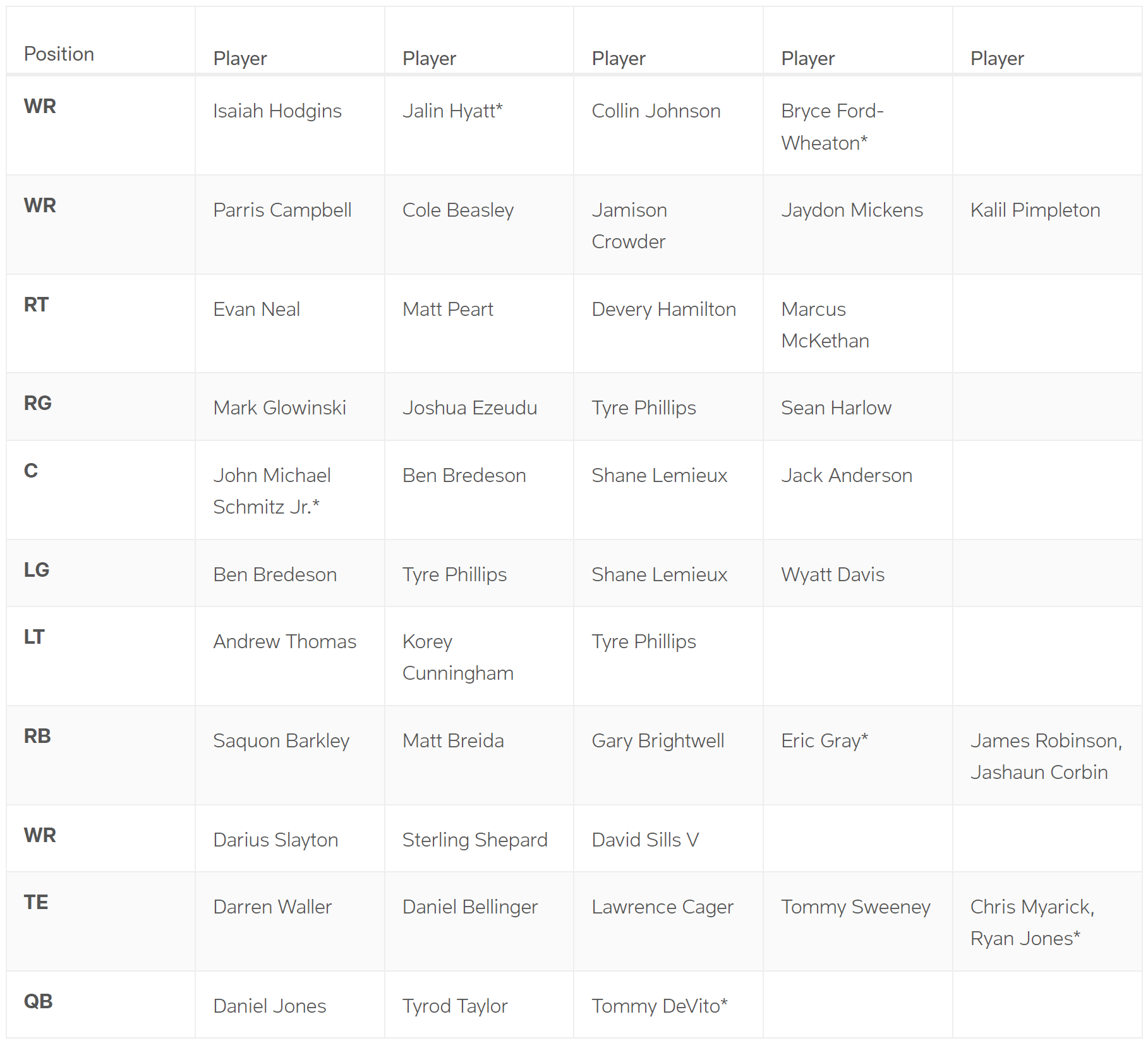Click the Andrew Thomas cell
Screen dimensions: 1148x1043
(x=284, y=642)
